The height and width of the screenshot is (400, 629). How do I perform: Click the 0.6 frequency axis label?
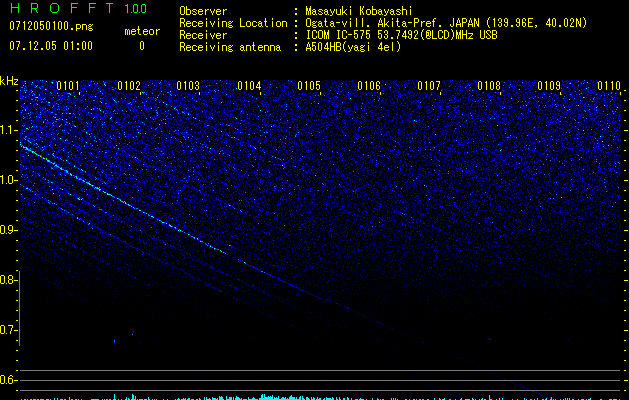pyautogui.click(x=8, y=380)
